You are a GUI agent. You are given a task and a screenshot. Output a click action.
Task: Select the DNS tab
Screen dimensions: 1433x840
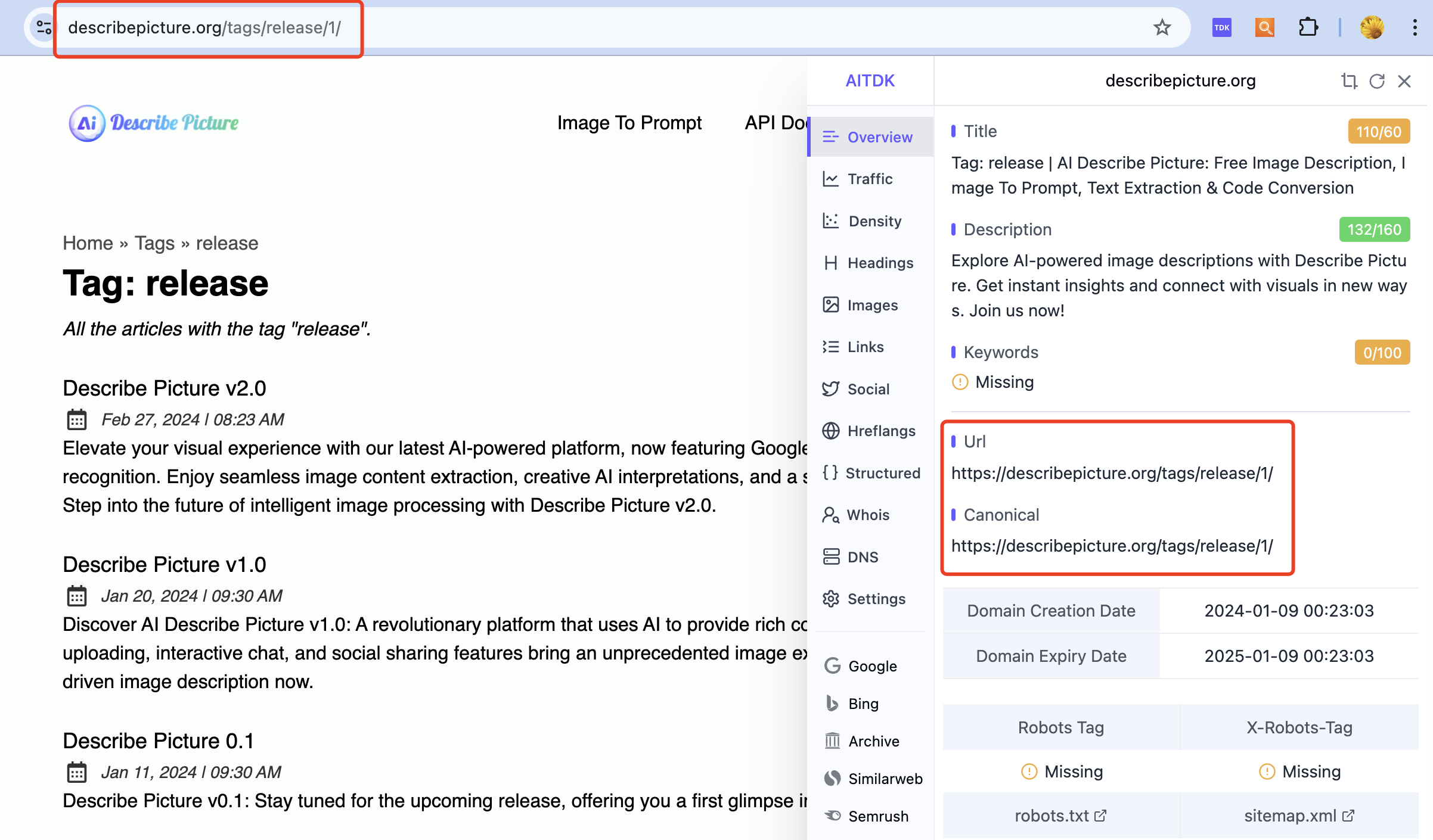(870, 557)
